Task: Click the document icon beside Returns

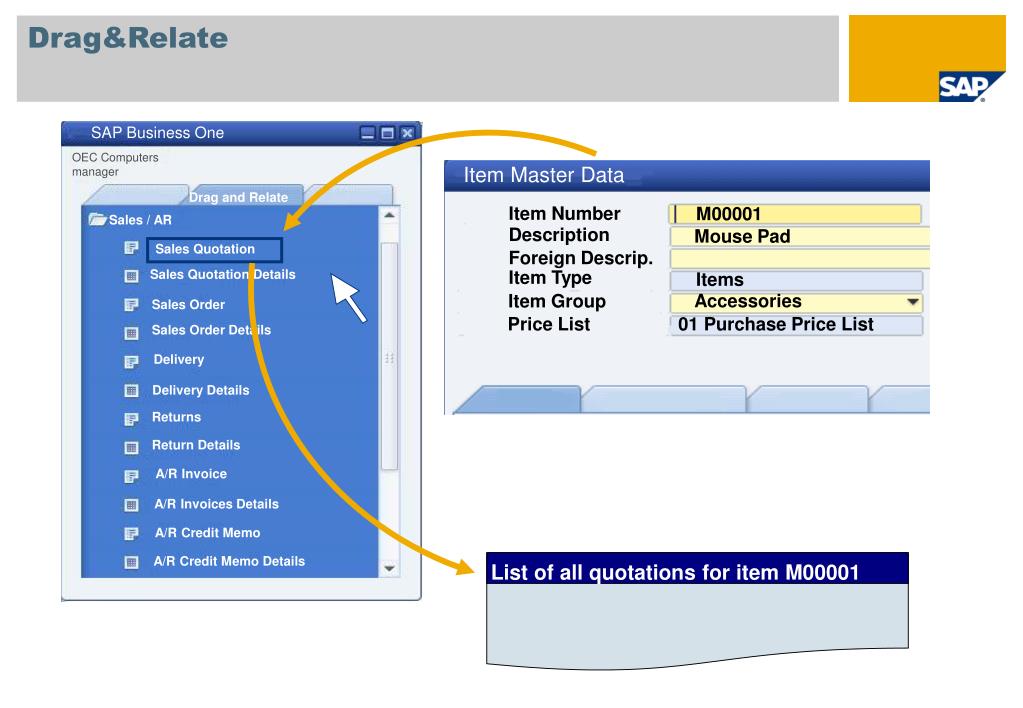Action: [x=131, y=419]
